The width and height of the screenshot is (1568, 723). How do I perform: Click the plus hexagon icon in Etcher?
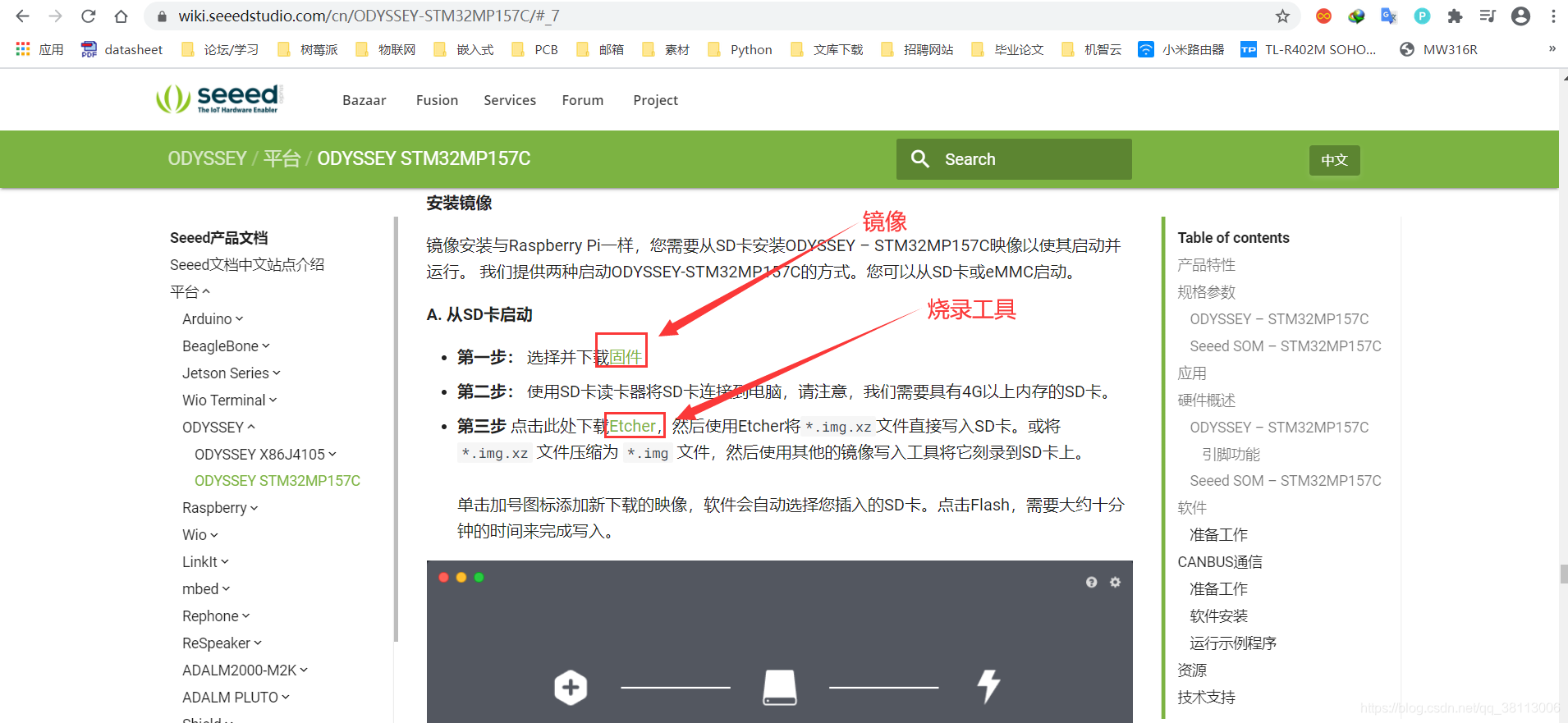pyautogui.click(x=571, y=687)
